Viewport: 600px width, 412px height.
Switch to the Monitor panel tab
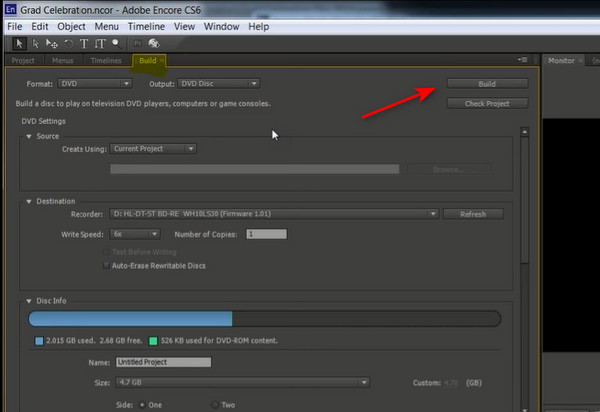click(561, 60)
